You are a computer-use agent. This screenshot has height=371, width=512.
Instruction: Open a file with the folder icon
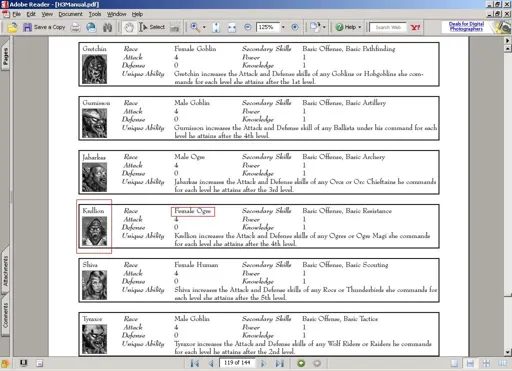pos(12,27)
